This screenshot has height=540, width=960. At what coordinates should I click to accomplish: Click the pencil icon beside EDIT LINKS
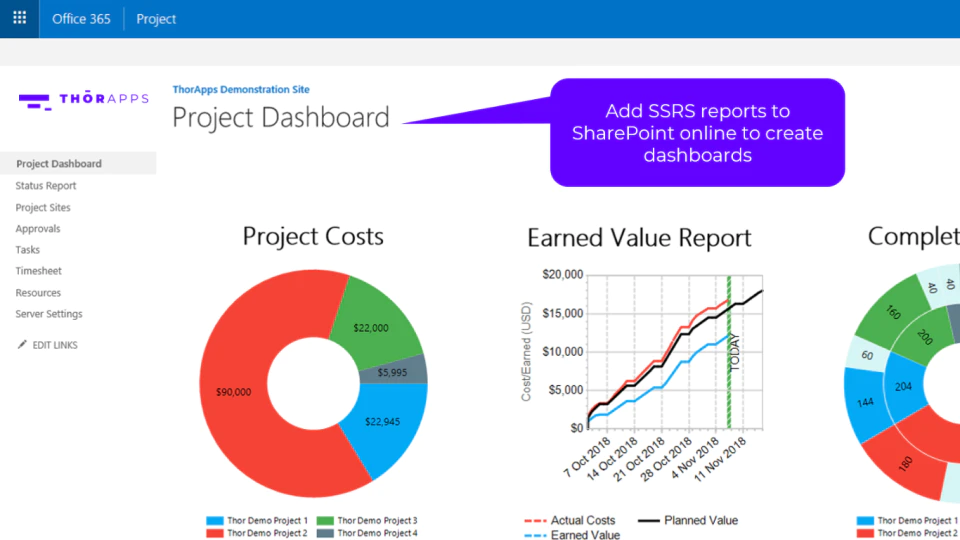click(x=22, y=345)
